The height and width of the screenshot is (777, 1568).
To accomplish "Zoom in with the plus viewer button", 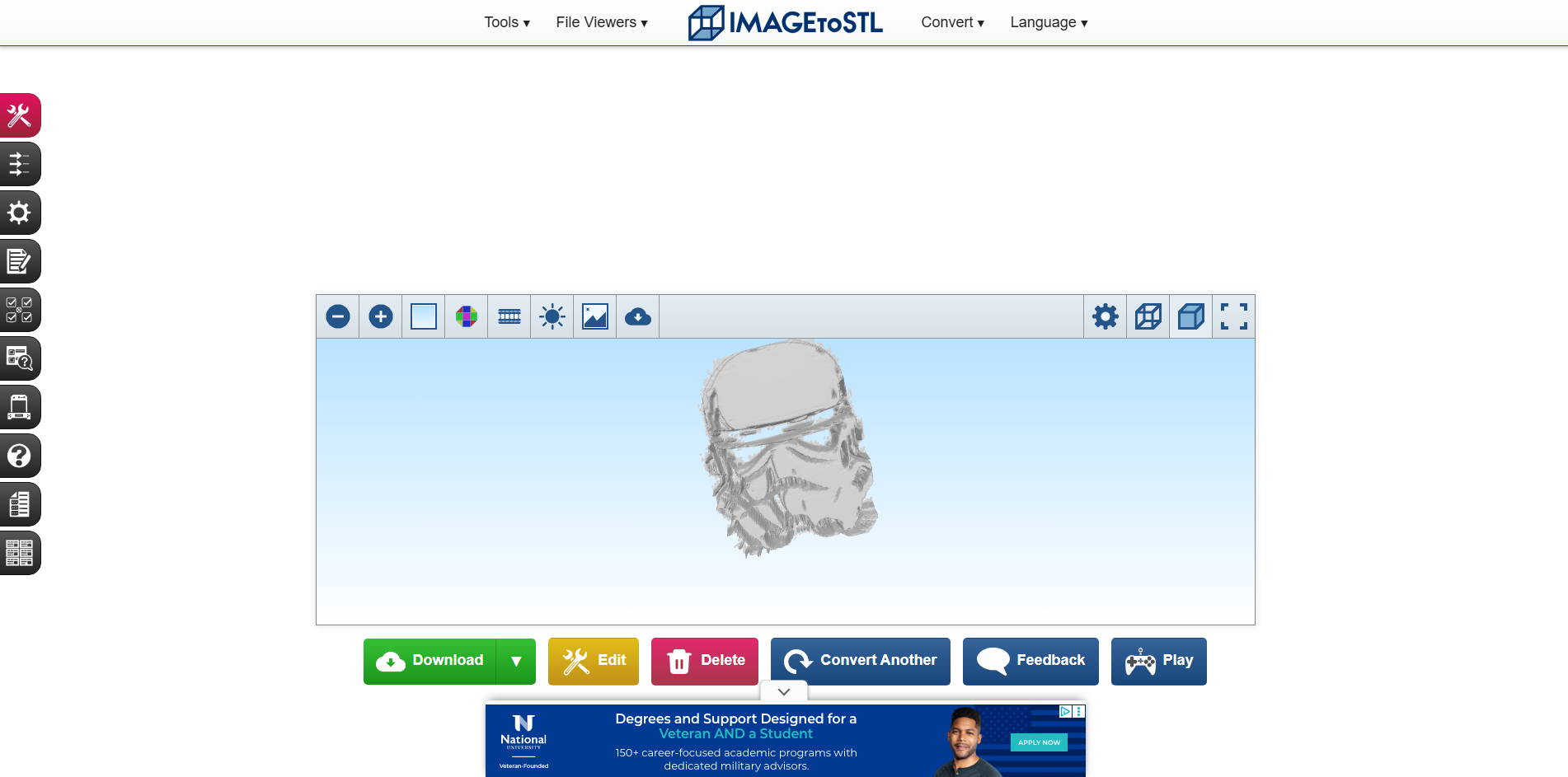I will pos(381,316).
